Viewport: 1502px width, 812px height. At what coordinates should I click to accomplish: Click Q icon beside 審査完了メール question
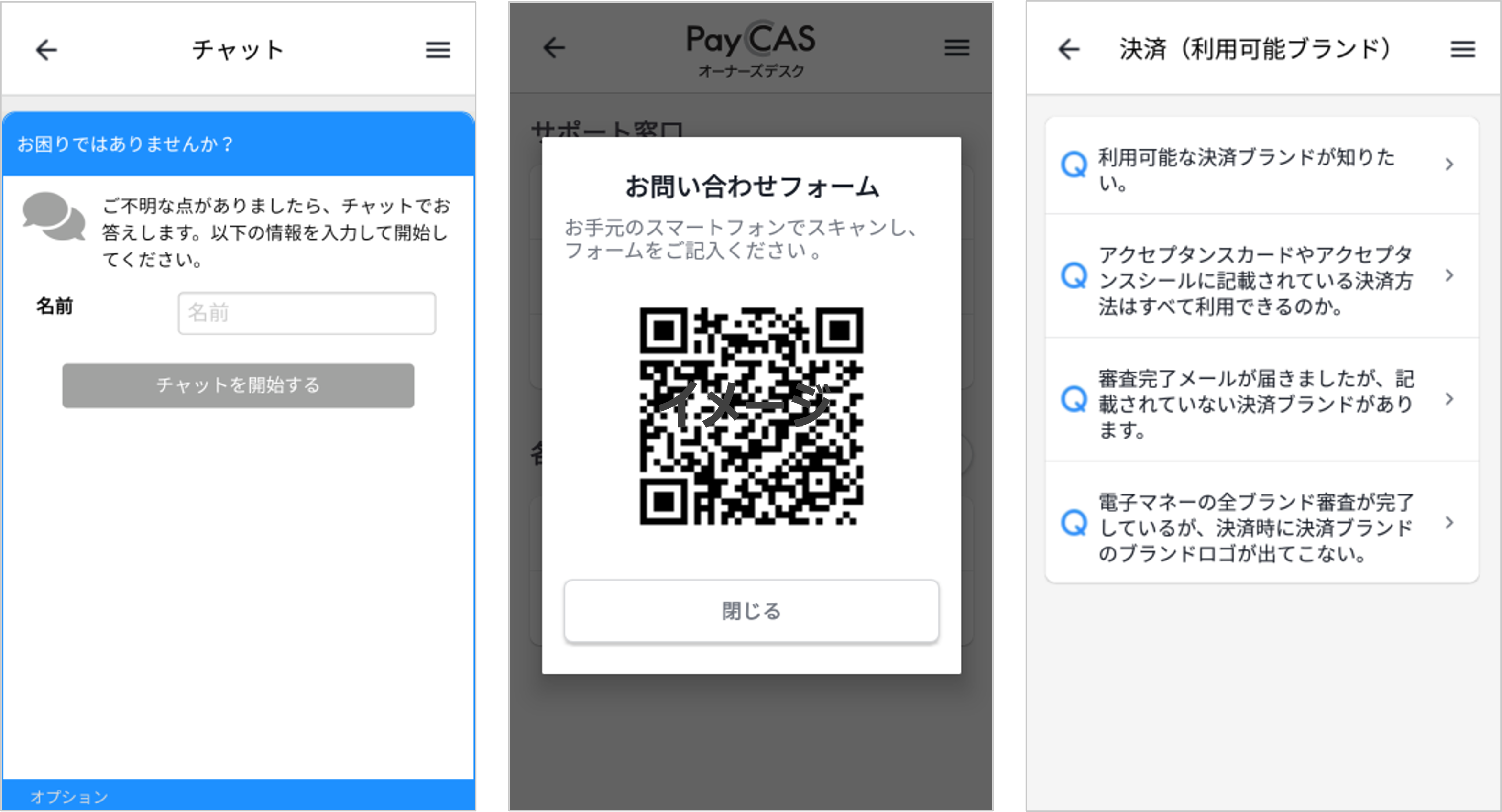(x=1074, y=399)
